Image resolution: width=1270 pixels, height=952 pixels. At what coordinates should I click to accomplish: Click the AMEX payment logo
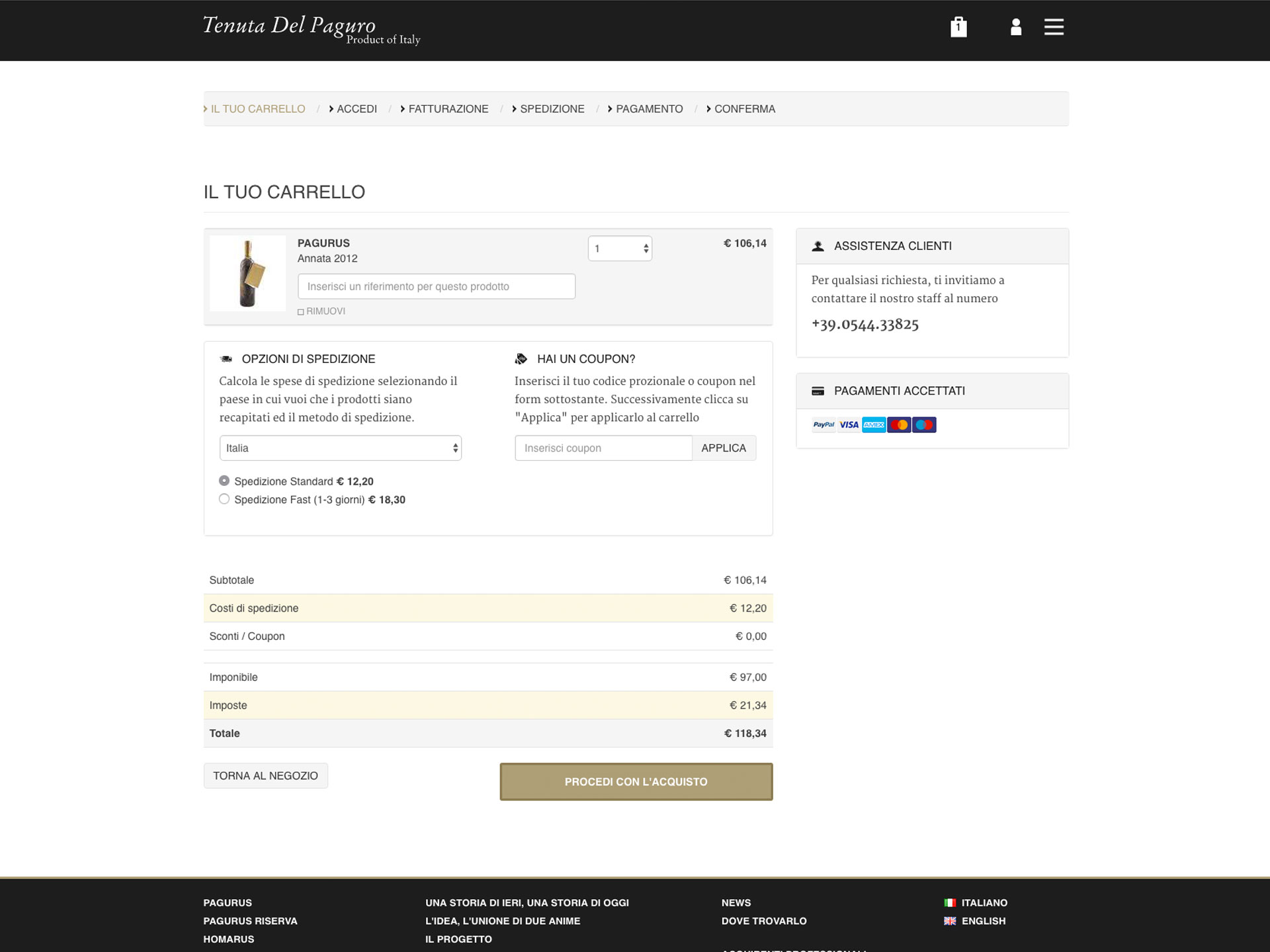(x=874, y=425)
